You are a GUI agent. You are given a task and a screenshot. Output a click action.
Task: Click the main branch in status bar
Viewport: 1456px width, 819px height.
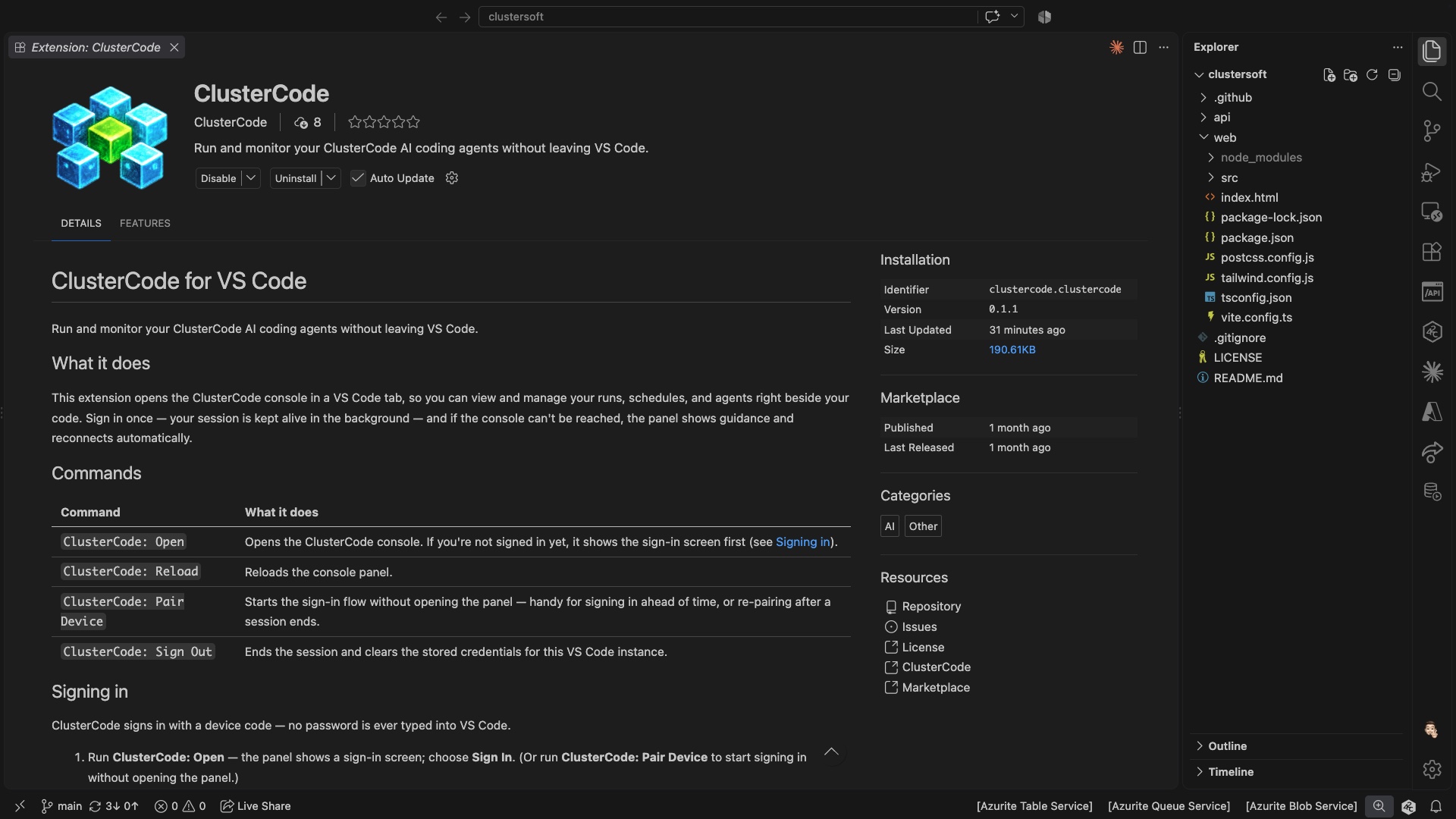point(61,806)
